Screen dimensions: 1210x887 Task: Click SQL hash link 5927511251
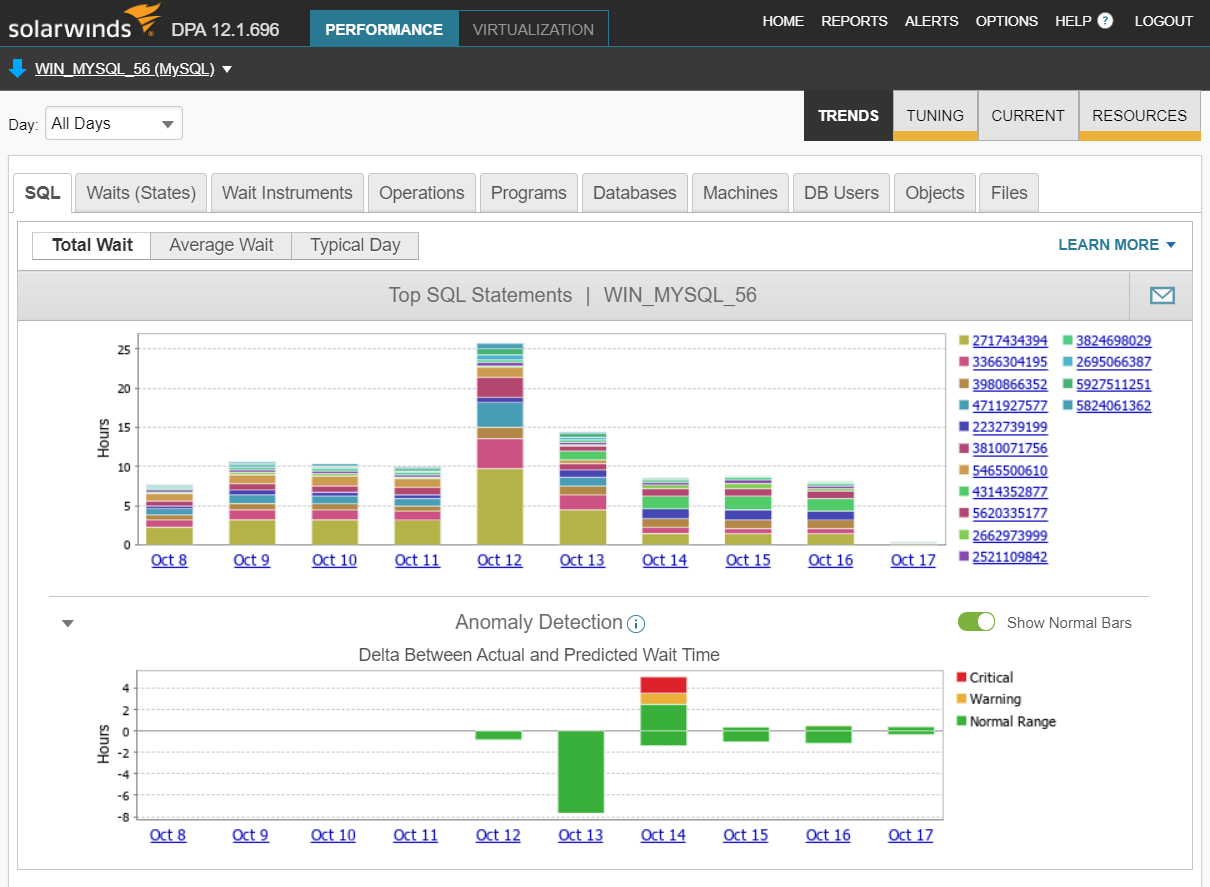[1114, 384]
